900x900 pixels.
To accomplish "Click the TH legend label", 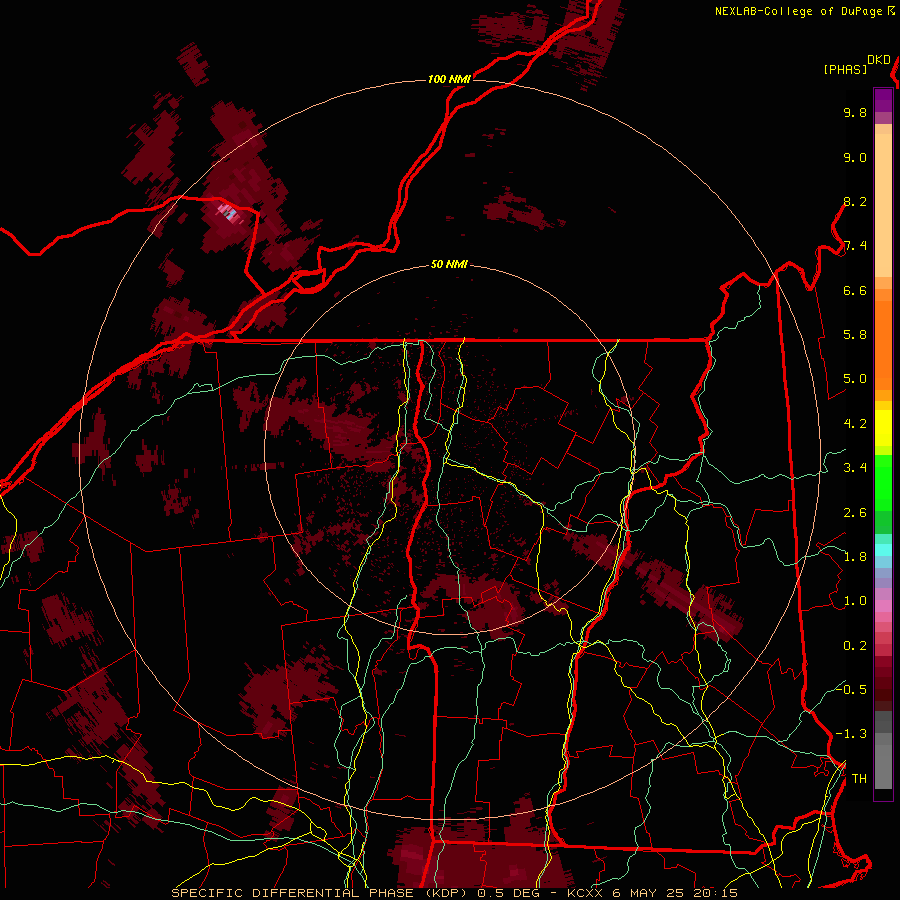I will (859, 778).
